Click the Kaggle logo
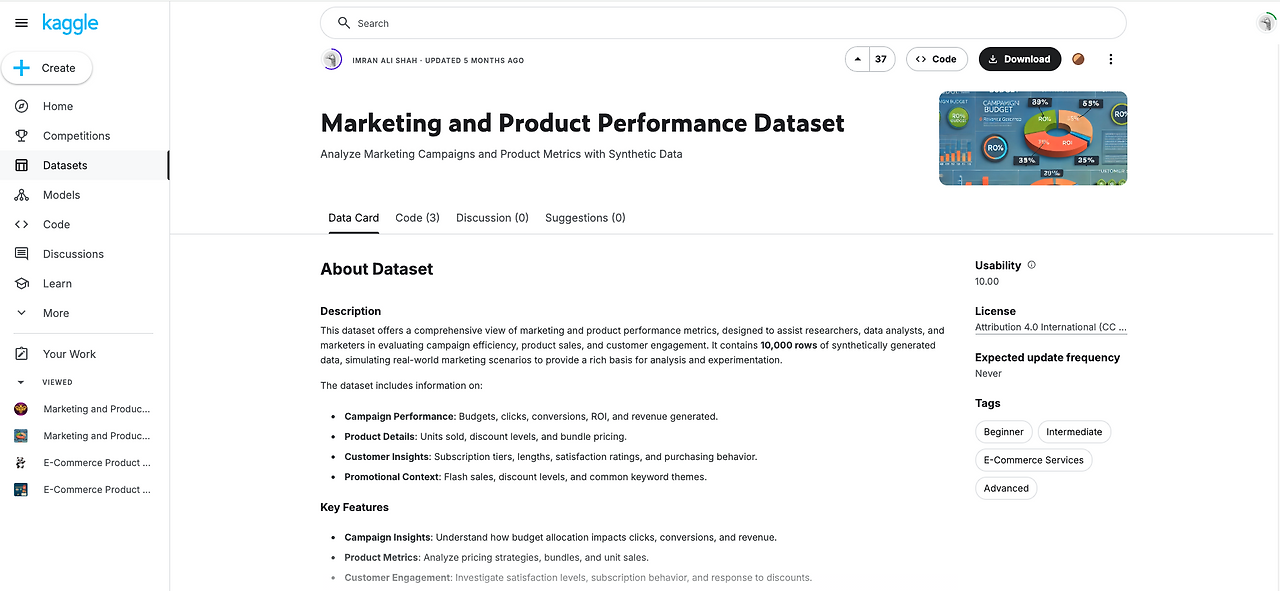Screen dimensions: 1280x591 point(70,24)
